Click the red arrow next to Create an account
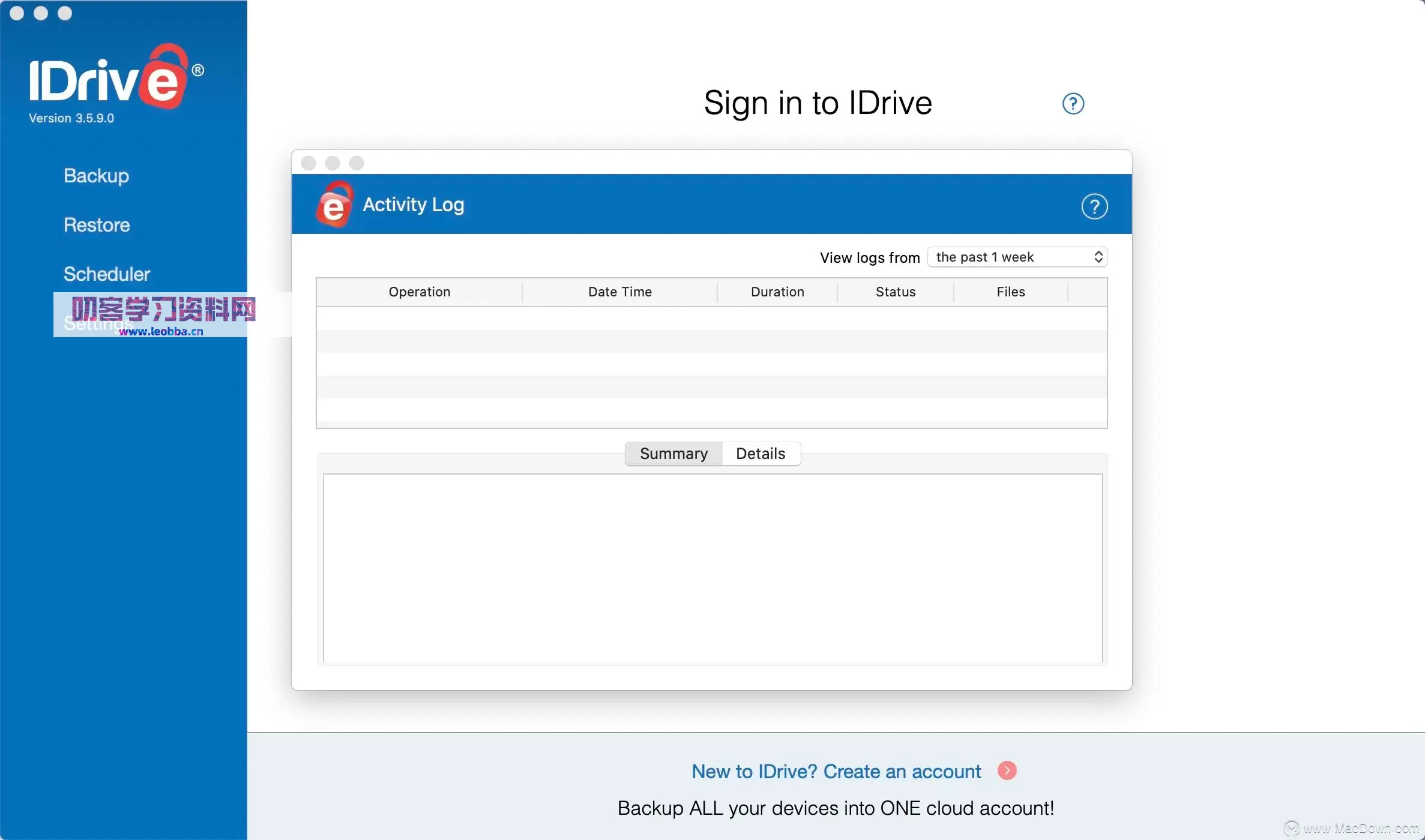Screen dimensions: 1425x840 (x=1007, y=770)
